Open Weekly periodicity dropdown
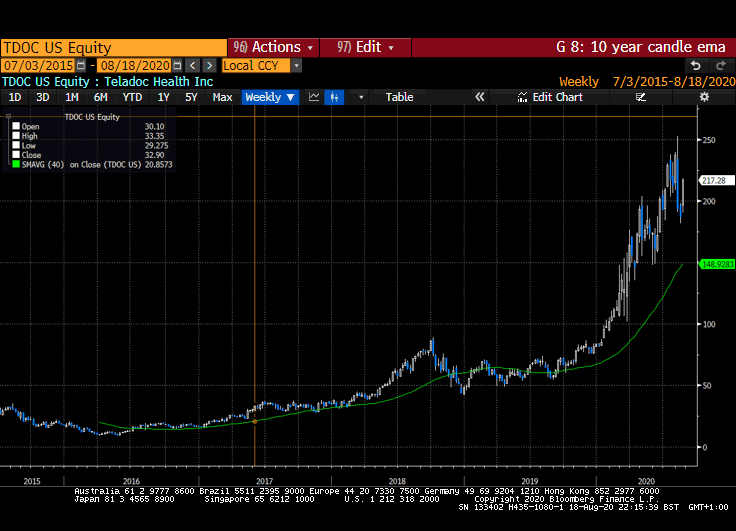 point(270,97)
